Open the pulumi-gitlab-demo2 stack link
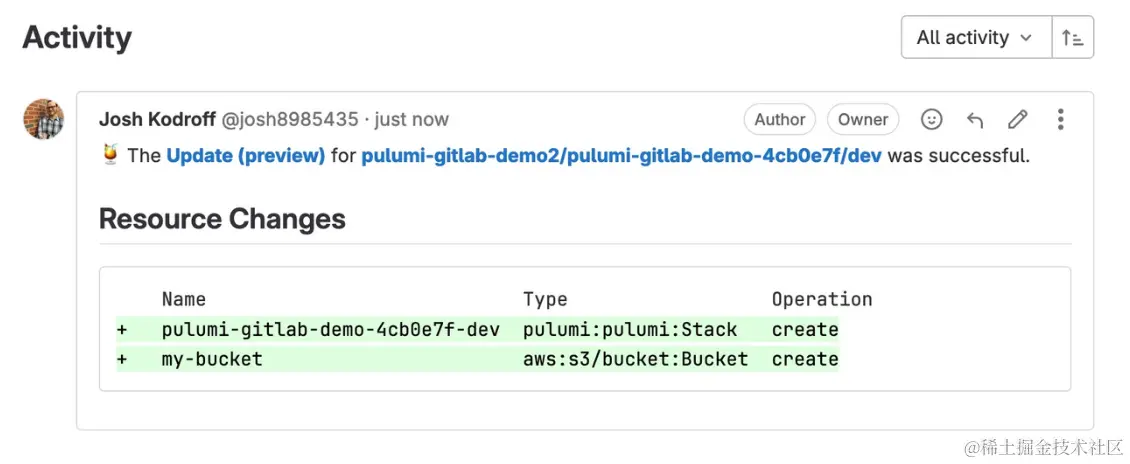The image size is (1130, 464). pyautogui.click(x=621, y=156)
